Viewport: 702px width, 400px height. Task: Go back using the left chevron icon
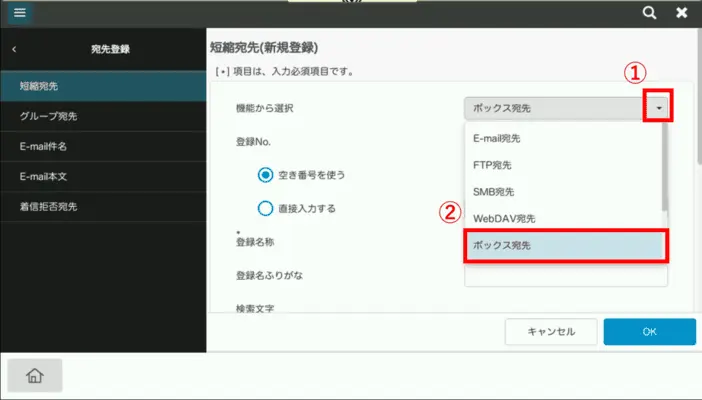14,49
